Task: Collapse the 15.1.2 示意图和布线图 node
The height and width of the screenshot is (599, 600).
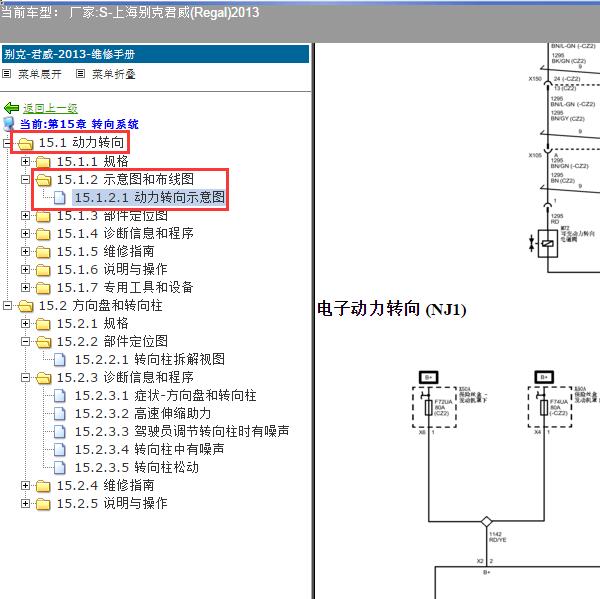Action: [x=25, y=180]
